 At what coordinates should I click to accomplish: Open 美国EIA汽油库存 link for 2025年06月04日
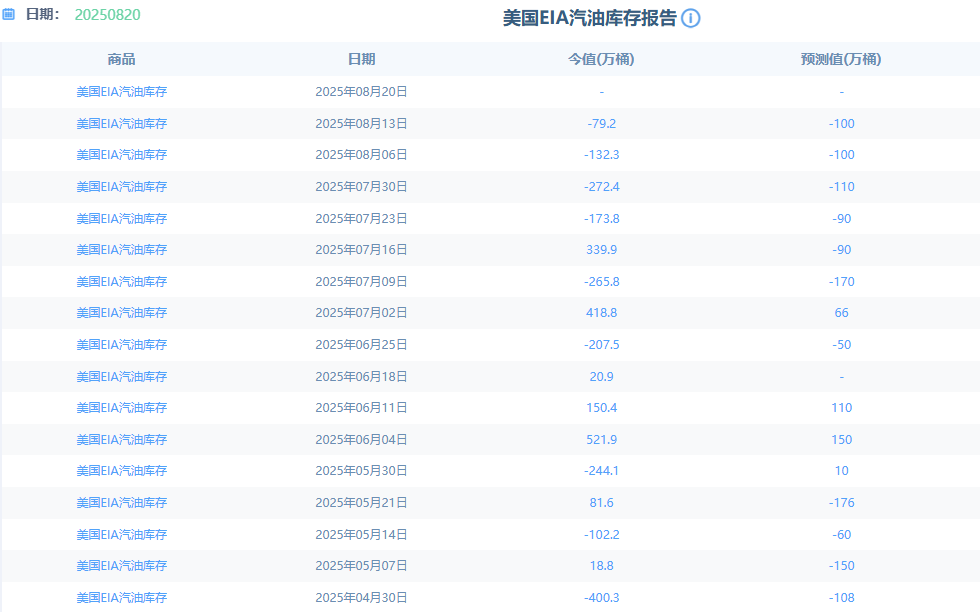(122, 440)
